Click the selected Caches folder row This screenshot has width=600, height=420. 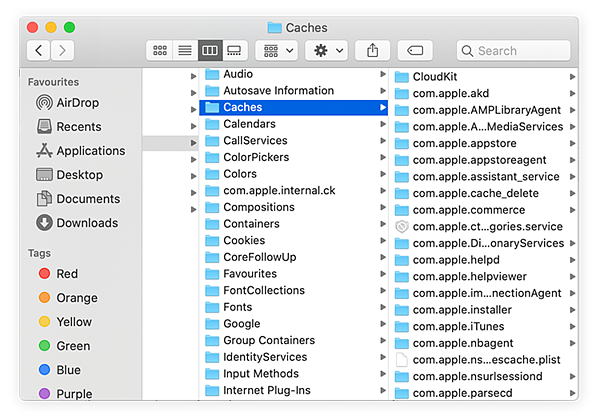pos(293,107)
